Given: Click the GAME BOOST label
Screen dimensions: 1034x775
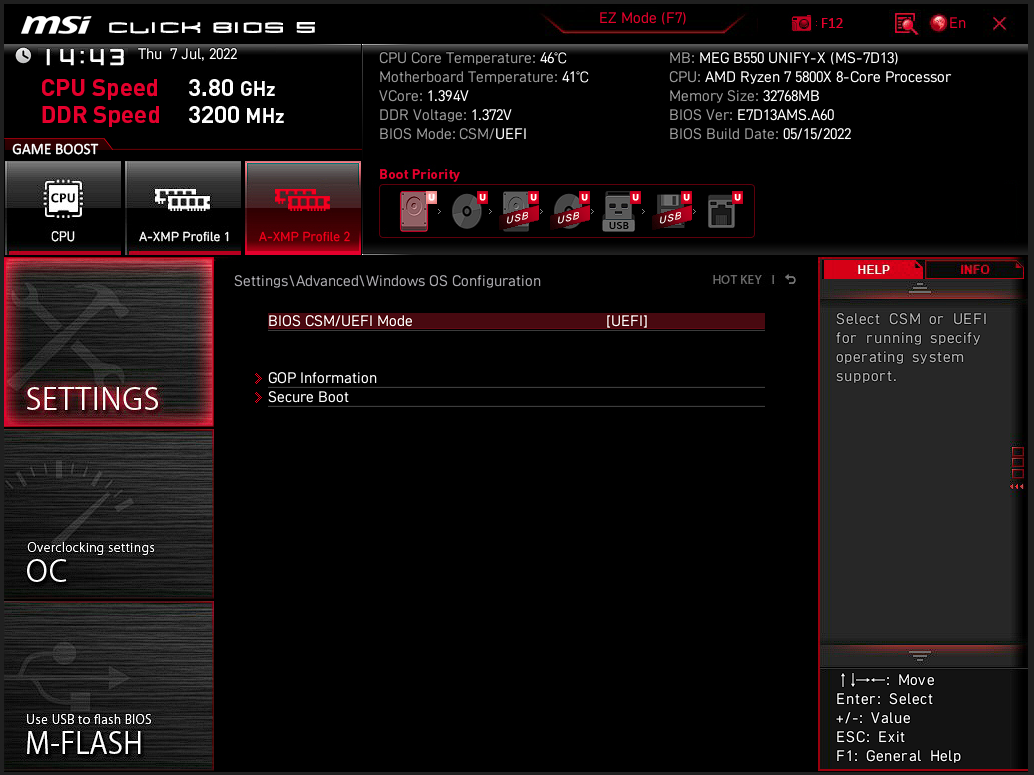Looking at the screenshot, I should click(55, 149).
